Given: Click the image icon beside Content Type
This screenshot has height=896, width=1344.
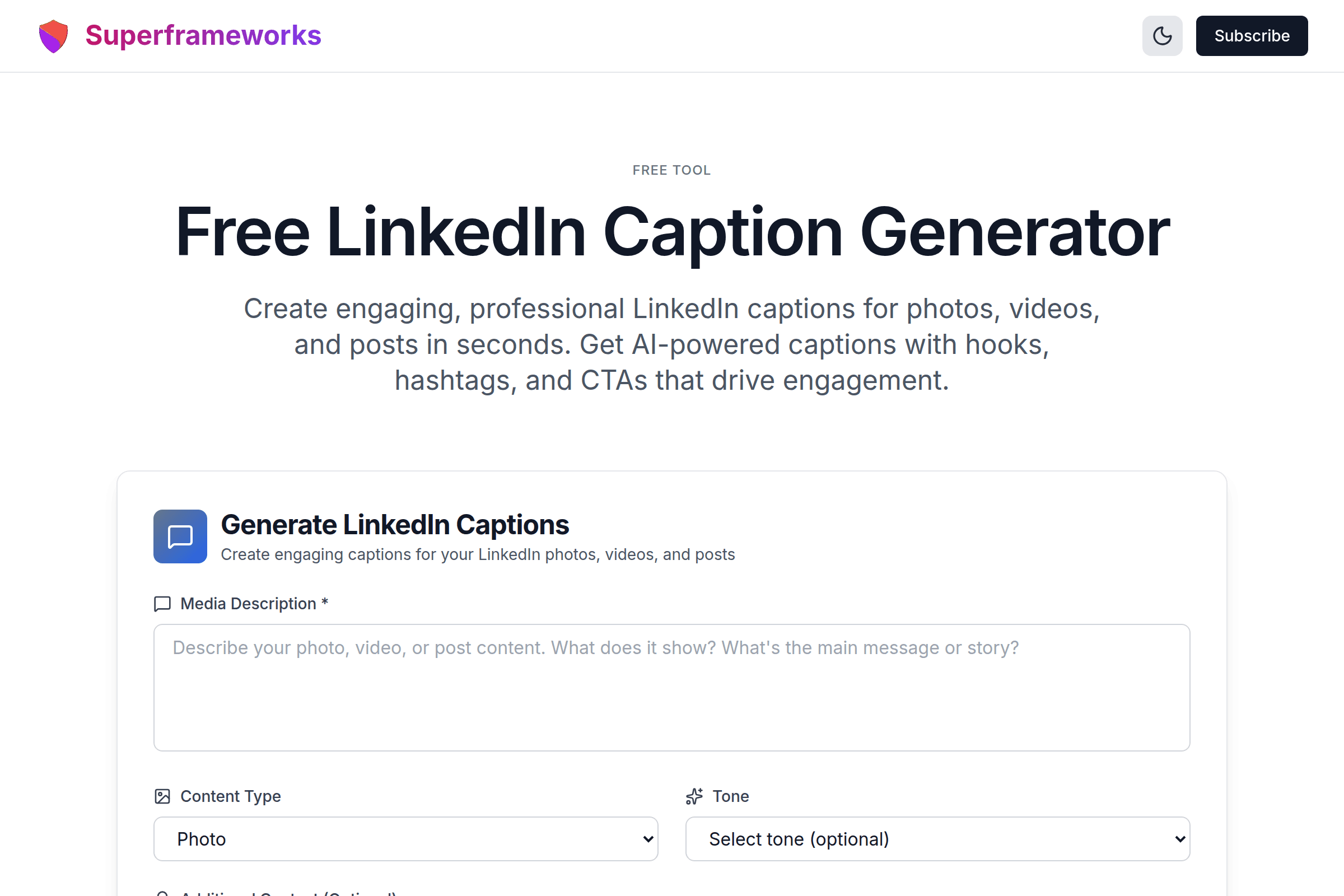Looking at the screenshot, I should (x=162, y=796).
